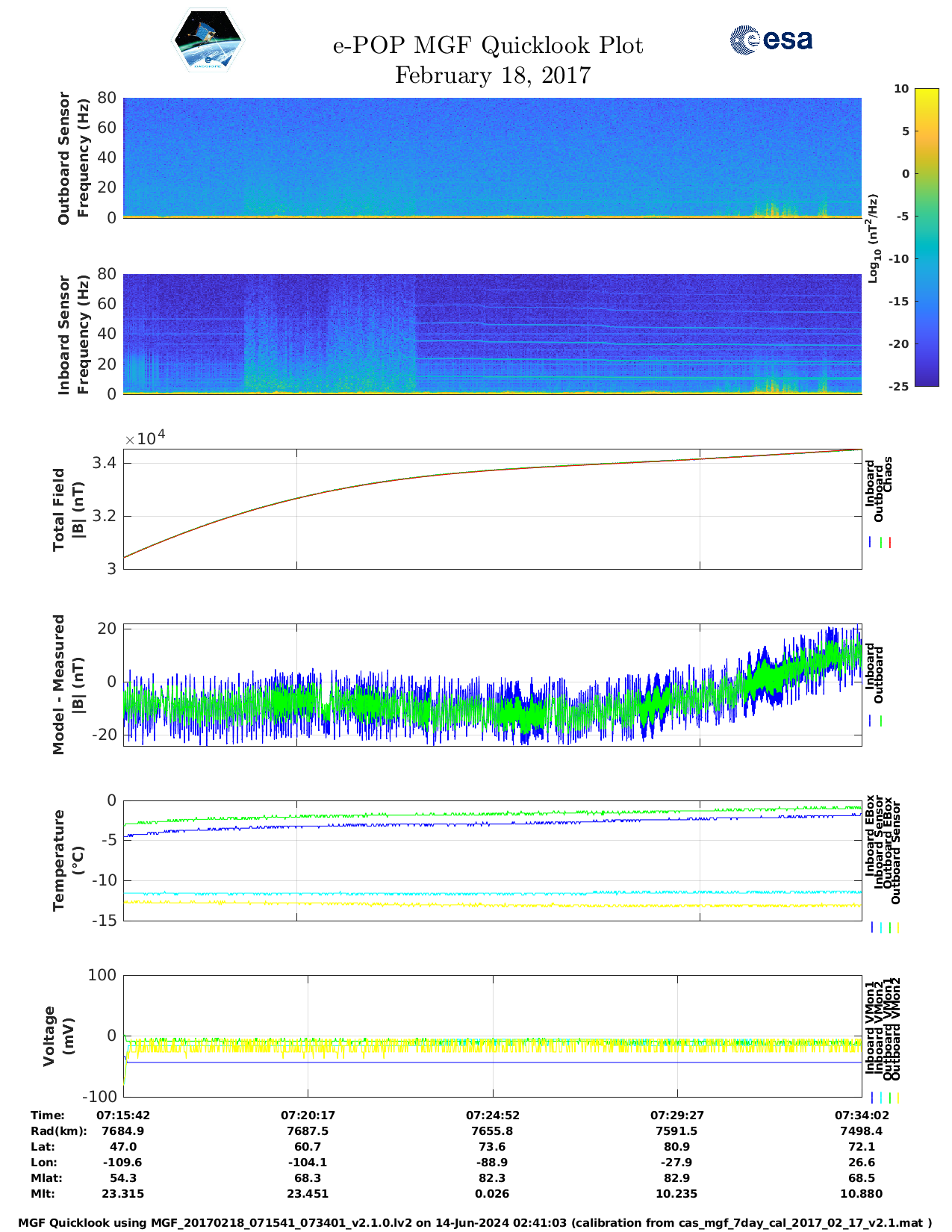Click the February 18, 2017 date heading

click(x=493, y=75)
